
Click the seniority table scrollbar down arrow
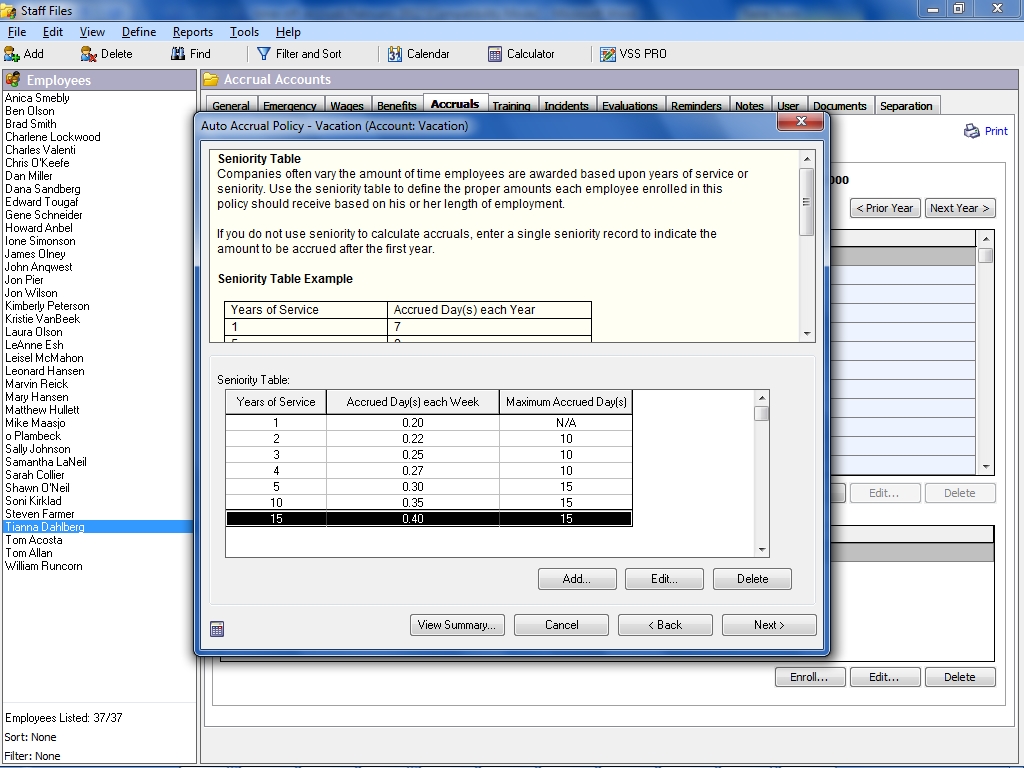[762, 549]
